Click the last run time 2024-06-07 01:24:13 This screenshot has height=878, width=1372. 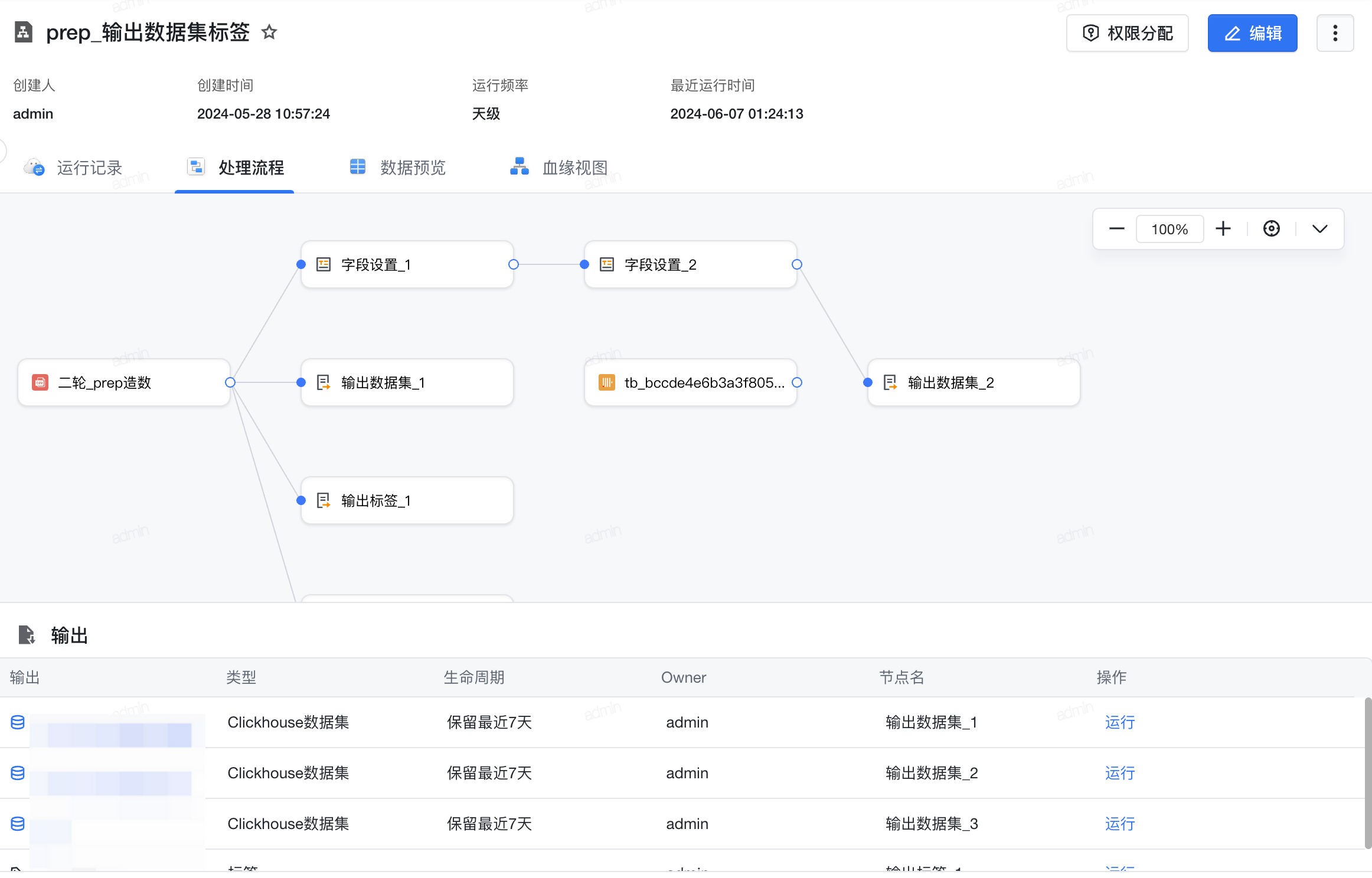pos(737,114)
